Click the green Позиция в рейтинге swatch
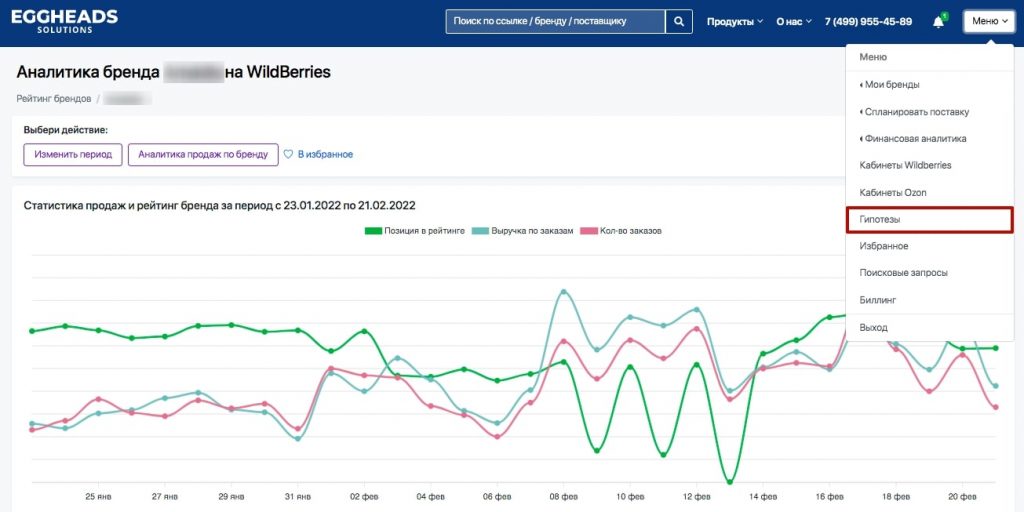The height and width of the screenshot is (512, 1024). tap(373, 231)
